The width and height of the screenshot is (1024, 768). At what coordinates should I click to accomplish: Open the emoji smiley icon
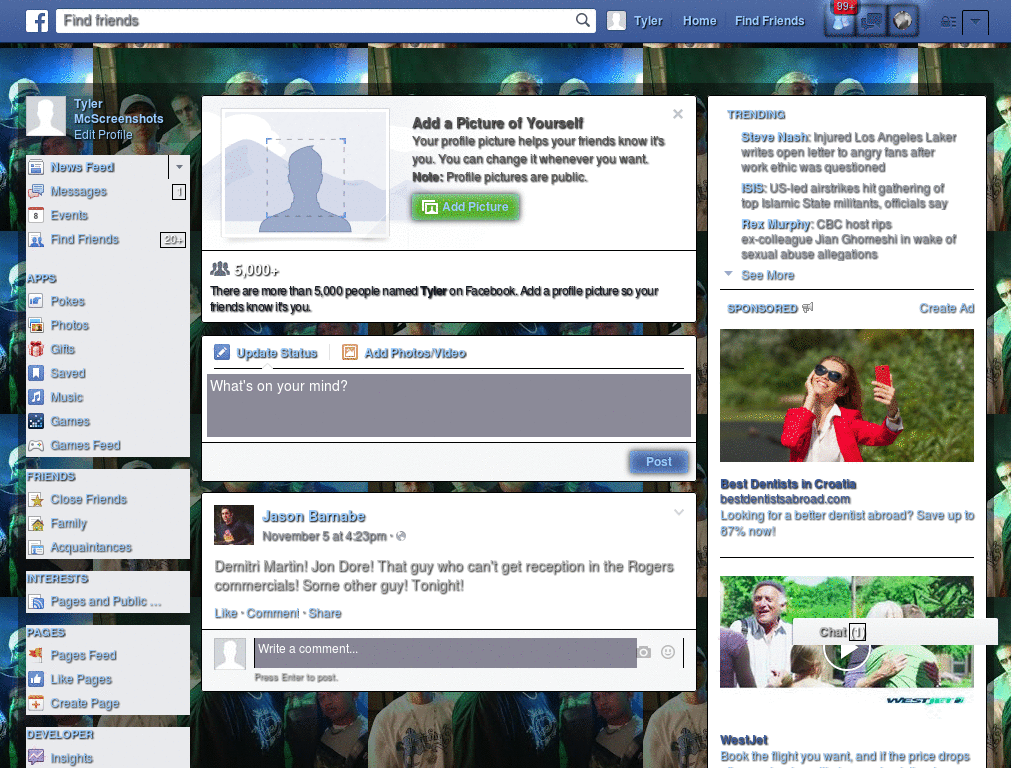pos(667,652)
